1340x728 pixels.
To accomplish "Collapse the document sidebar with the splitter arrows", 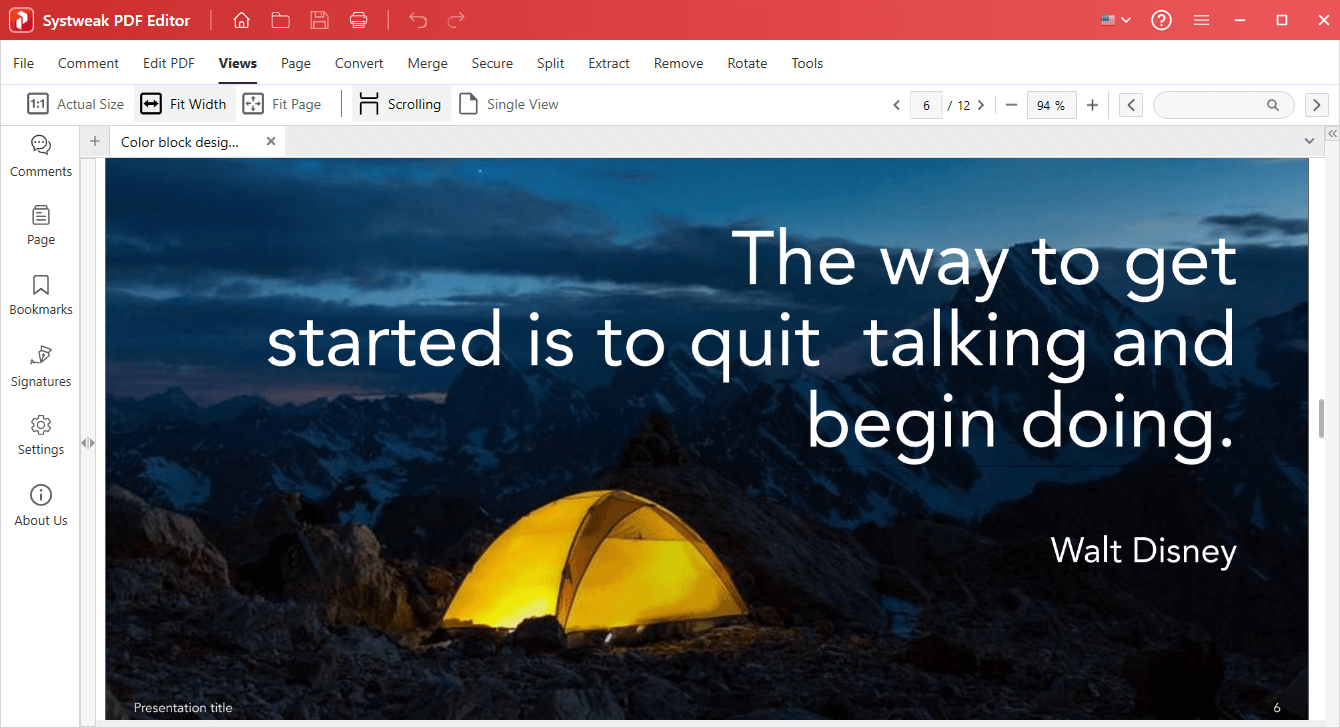I will (88, 442).
